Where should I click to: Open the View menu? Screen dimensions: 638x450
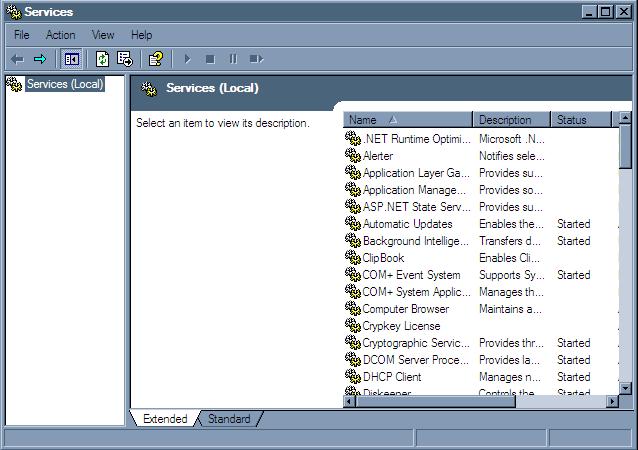(x=103, y=35)
